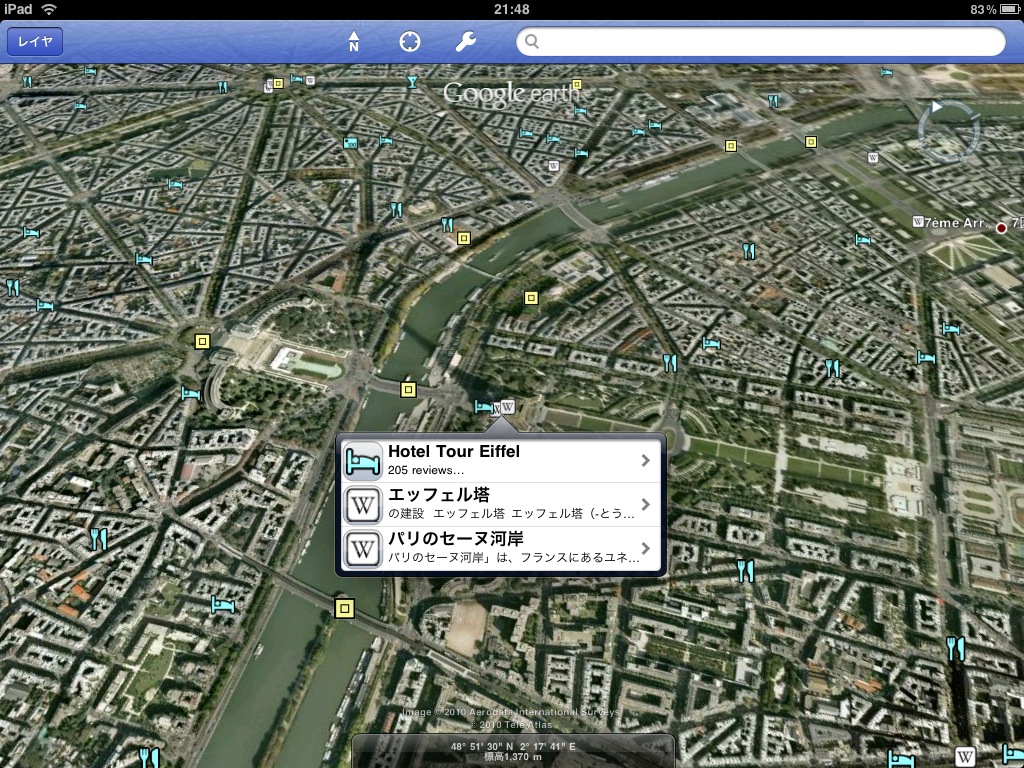This screenshot has width=1024, height=768.
Task: Tap the coordinates and altitude panel
Action: tap(513, 752)
